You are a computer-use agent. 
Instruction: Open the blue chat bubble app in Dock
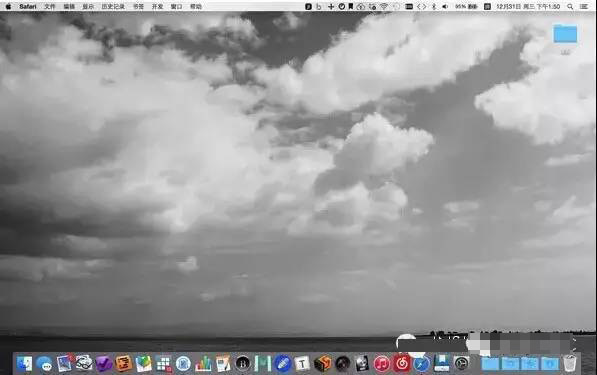point(45,364)
